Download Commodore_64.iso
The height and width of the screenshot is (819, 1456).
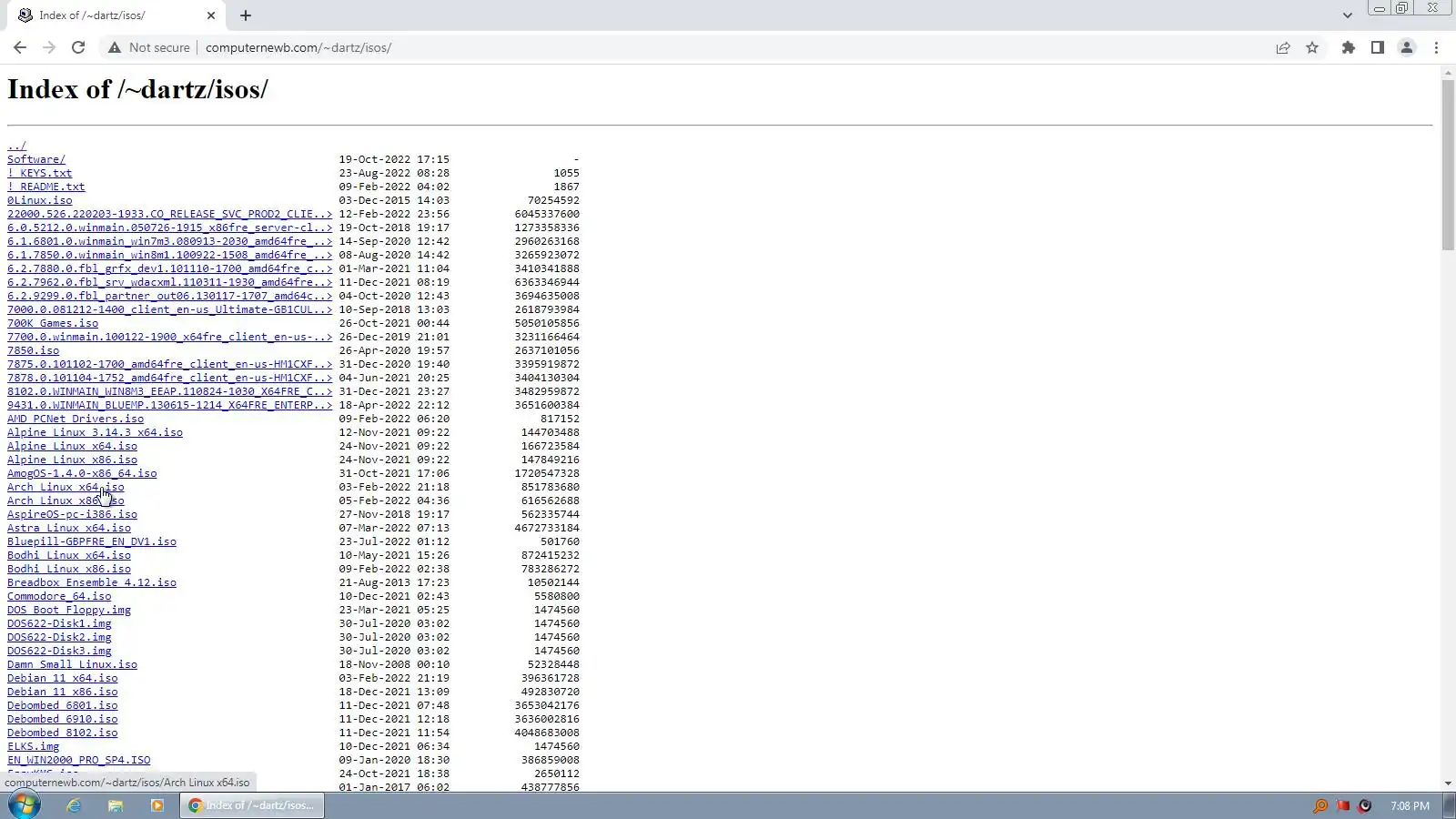[x=59, y=596]
